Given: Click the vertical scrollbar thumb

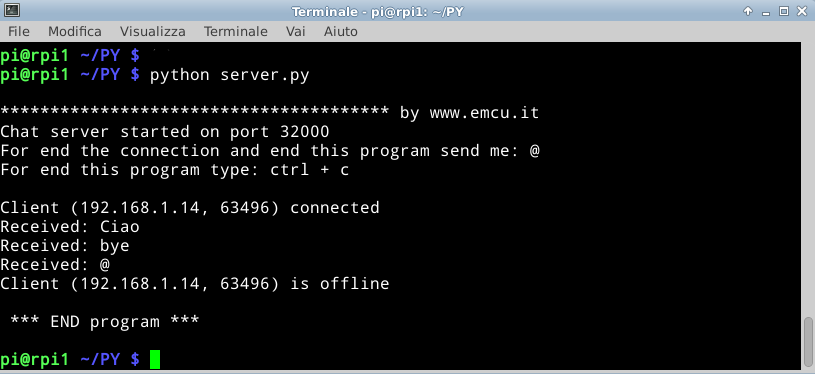Looking at the screenshot, I should tap(808, 341).
